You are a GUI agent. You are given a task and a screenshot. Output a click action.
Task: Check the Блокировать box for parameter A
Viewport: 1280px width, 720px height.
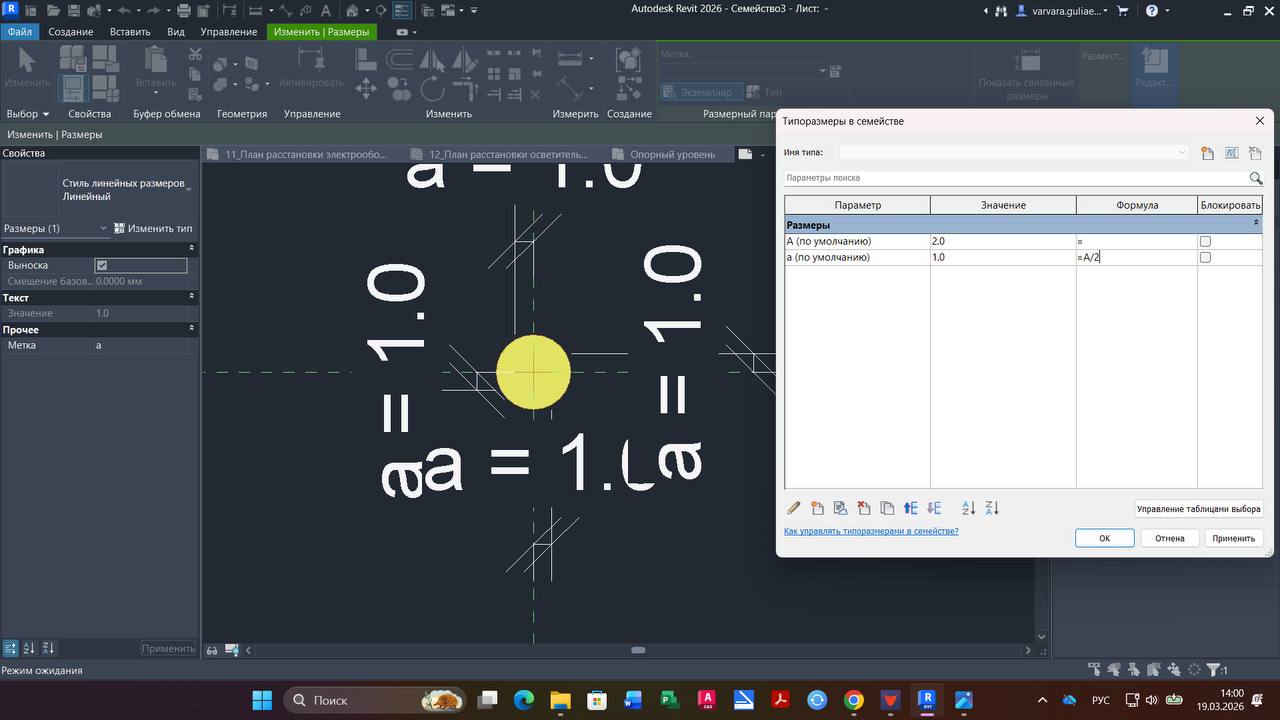1205,242
